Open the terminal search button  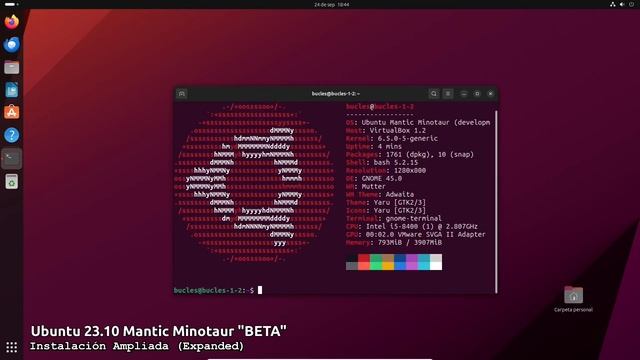tap(433, 94)
